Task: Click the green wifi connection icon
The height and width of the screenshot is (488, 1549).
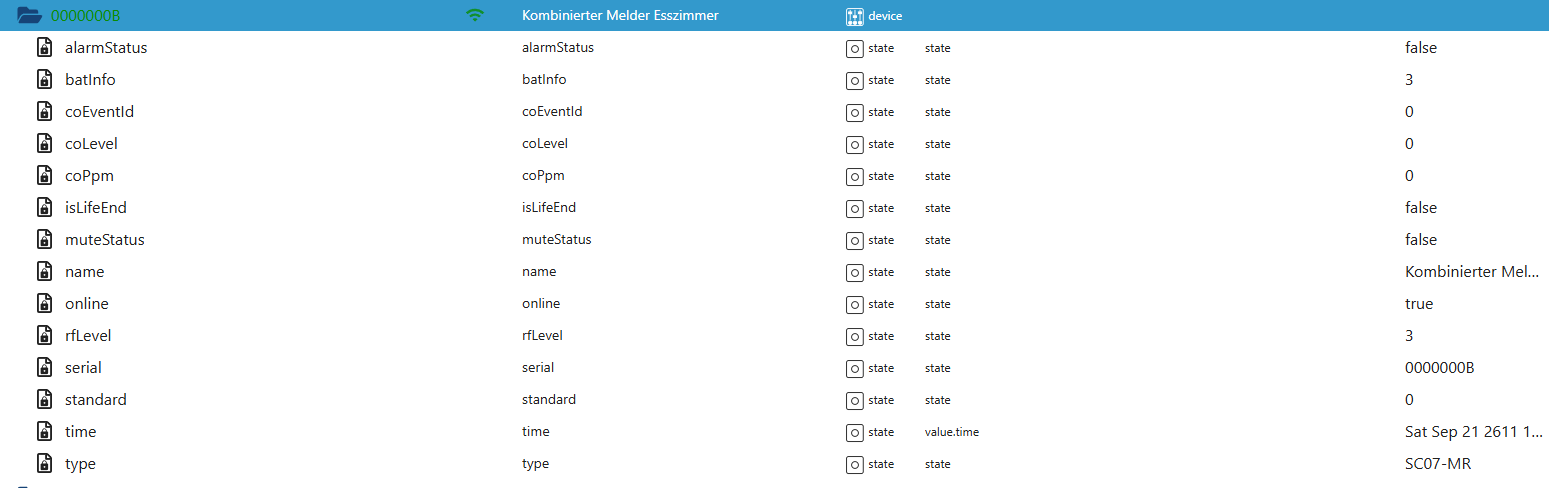Action: (475, 15)
